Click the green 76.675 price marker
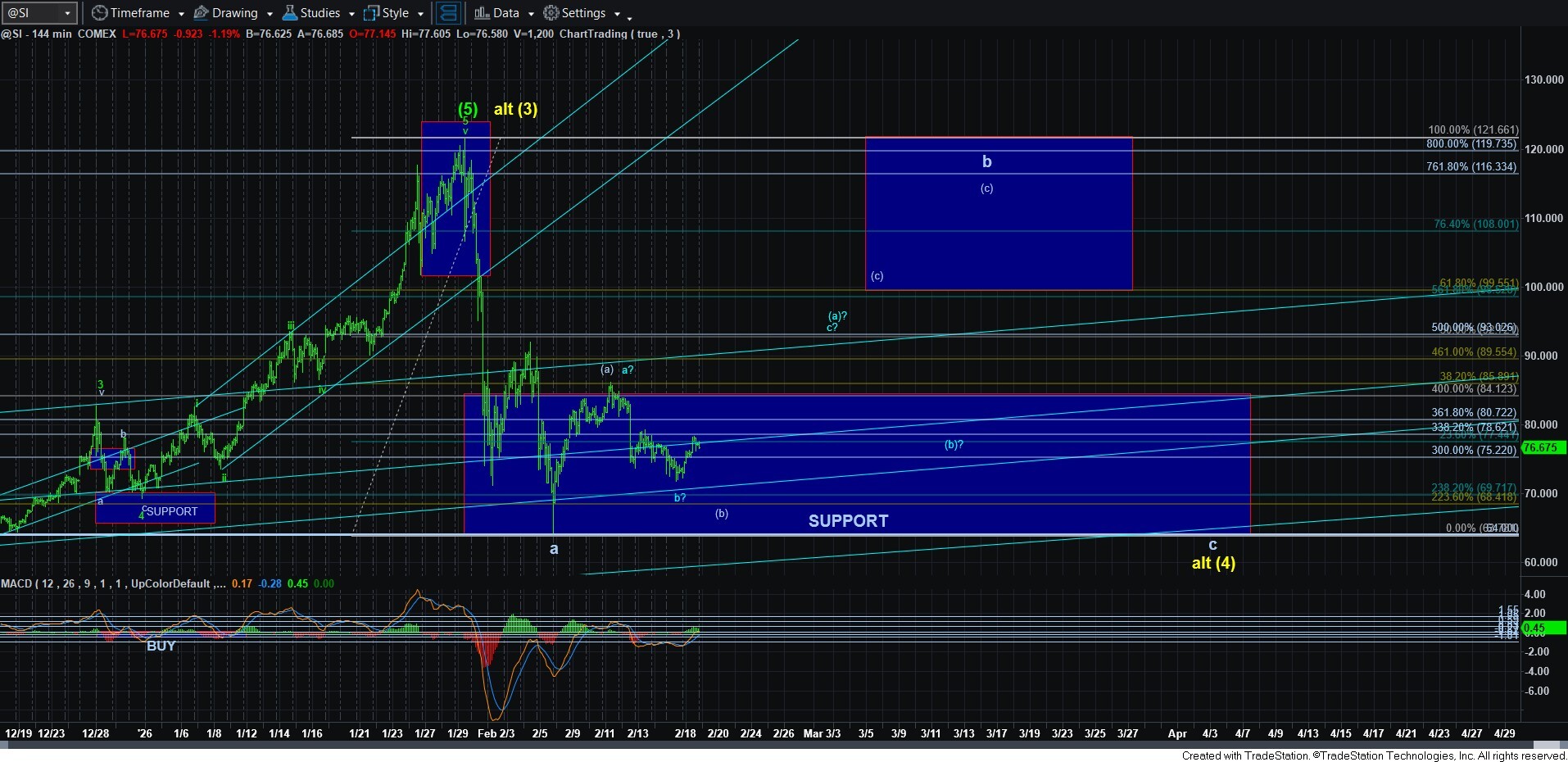Screen dimensions: 1568x762 click(x=1543, y=448)
